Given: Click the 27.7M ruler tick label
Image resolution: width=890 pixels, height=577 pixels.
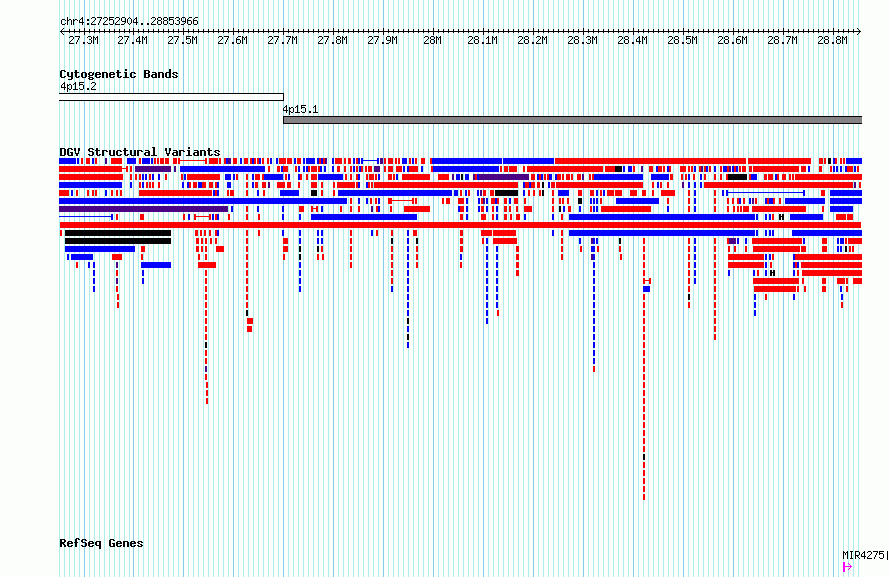Looking at the screenshot, I should [282, 40].
